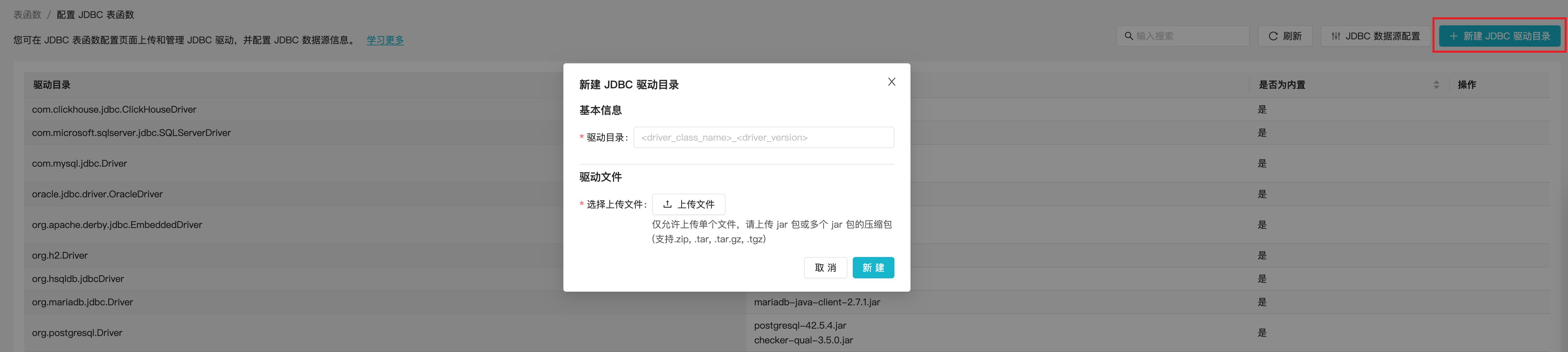Select org.apache.derby.jdbc.EmbeddedDriver entry
Screen dimensions: 1568x352
pyautogui.click(x=117, y=225)
